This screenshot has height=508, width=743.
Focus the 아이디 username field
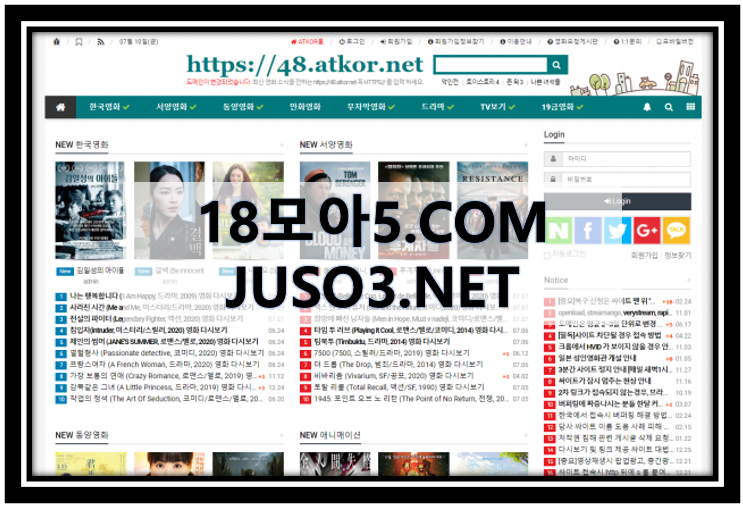626,159
